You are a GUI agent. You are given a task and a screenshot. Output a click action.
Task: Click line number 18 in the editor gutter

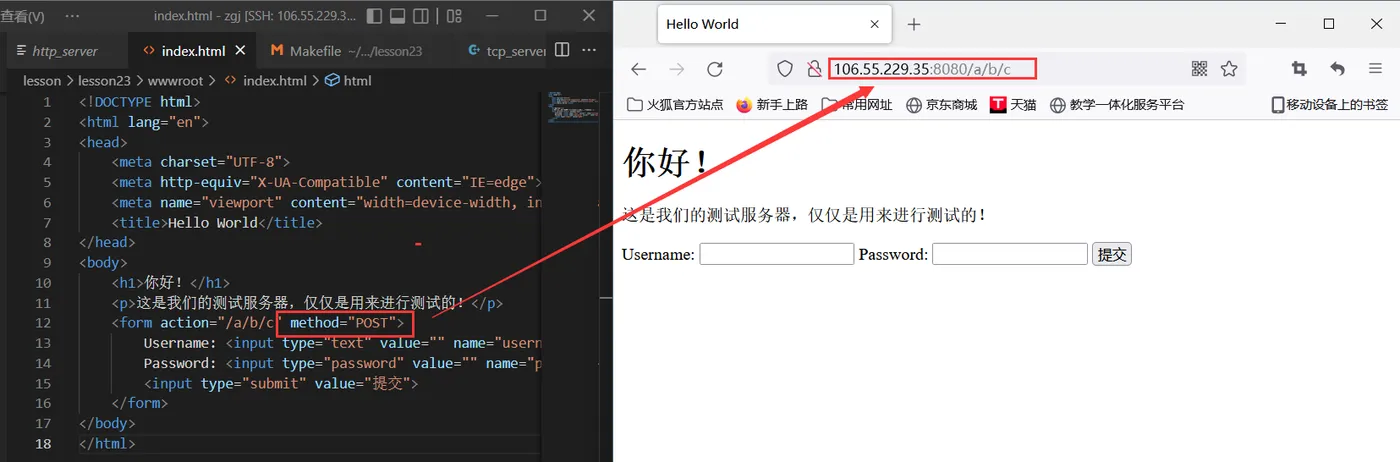[x=42, y=443]
